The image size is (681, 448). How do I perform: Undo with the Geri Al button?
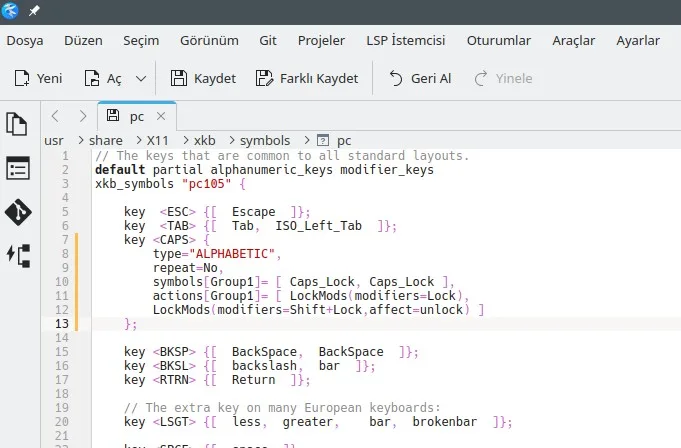420,79
